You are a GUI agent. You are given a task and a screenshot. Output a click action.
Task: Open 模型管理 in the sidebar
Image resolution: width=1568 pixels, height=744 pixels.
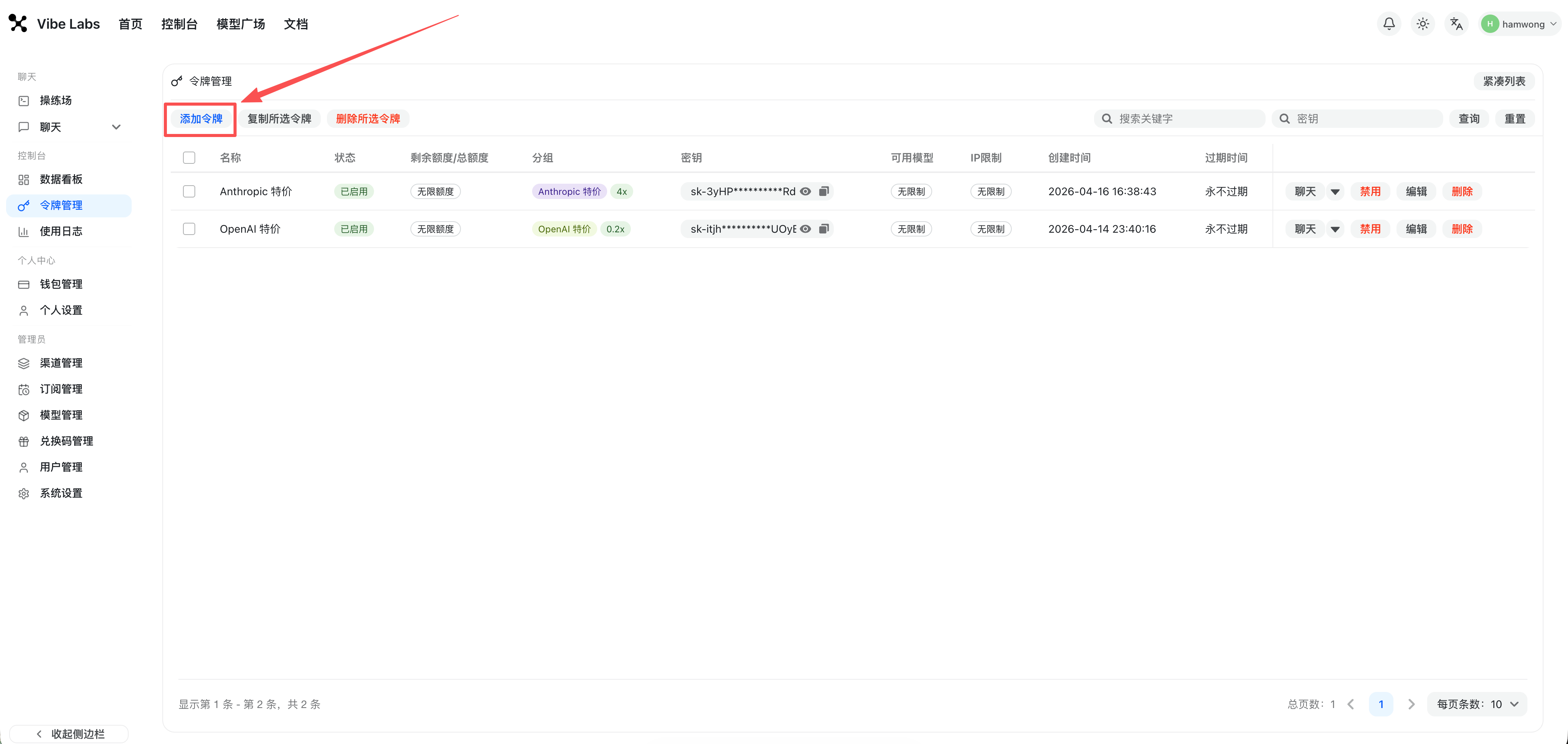pos(61,414)
